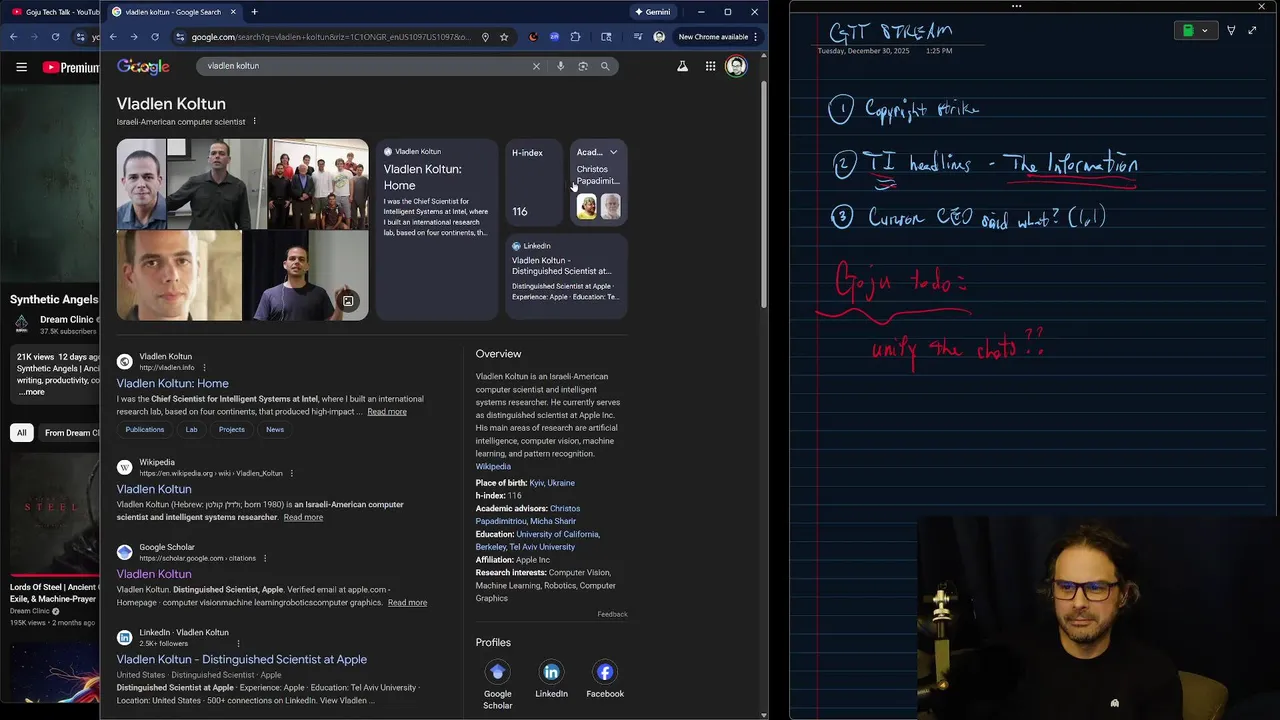Click the magnifier search button
The width and height of the screenshot is (1280, 720).
[605, 66]
